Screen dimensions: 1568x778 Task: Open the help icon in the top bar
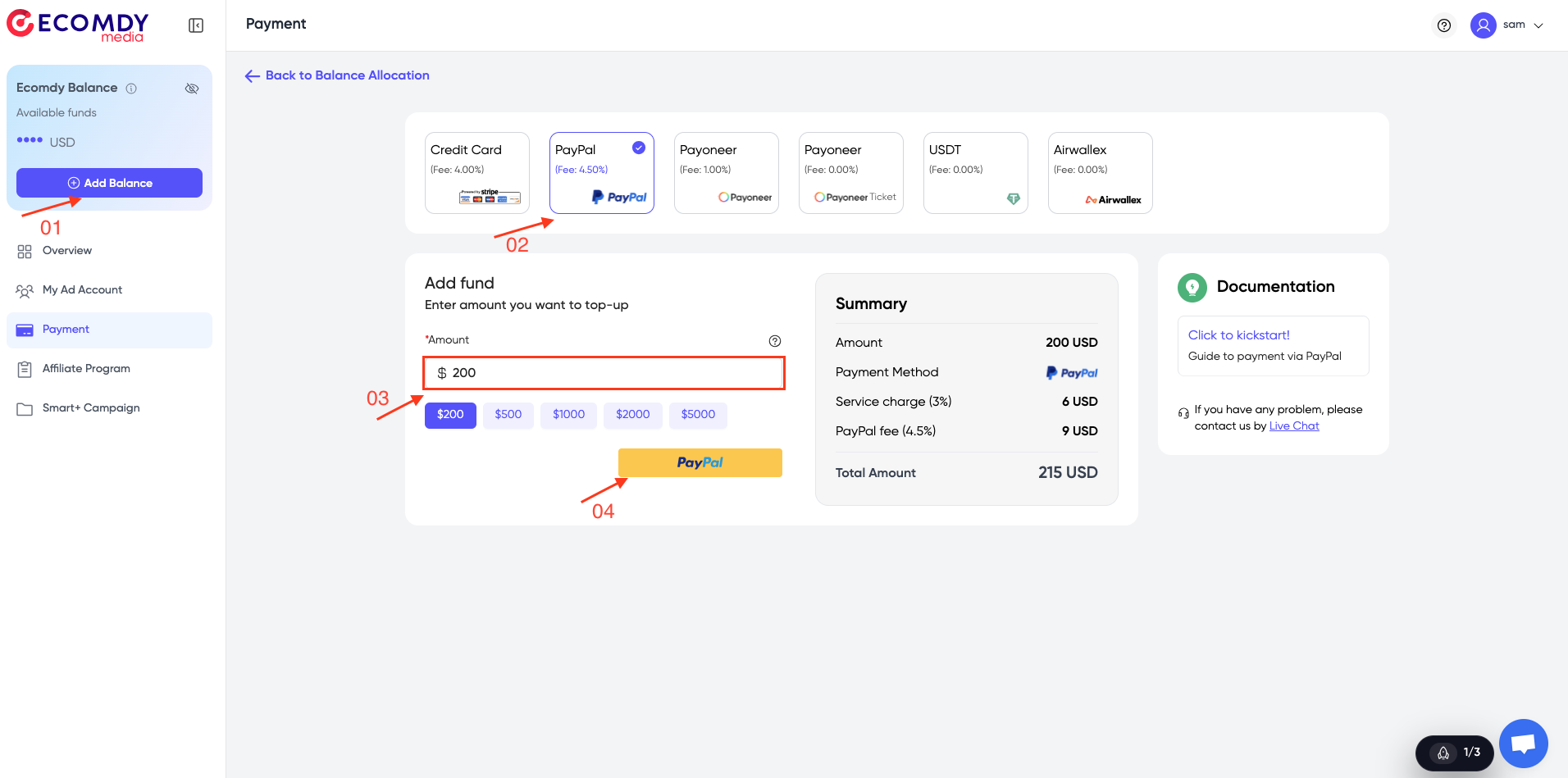(1444, 25)
